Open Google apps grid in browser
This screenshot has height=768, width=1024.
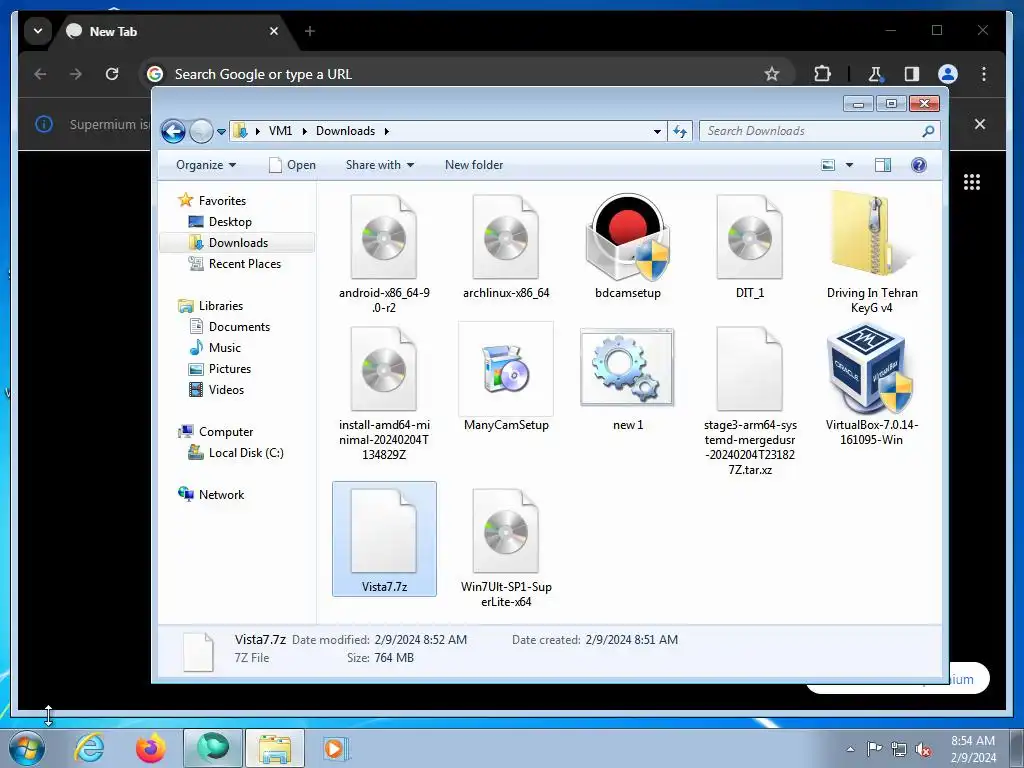[972, 182]
